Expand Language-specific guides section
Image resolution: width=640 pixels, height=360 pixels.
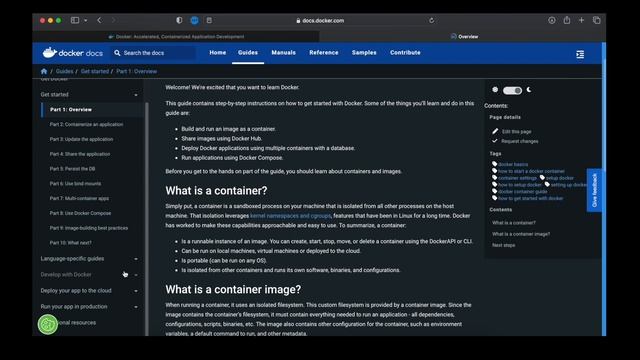tap(136, 259)
